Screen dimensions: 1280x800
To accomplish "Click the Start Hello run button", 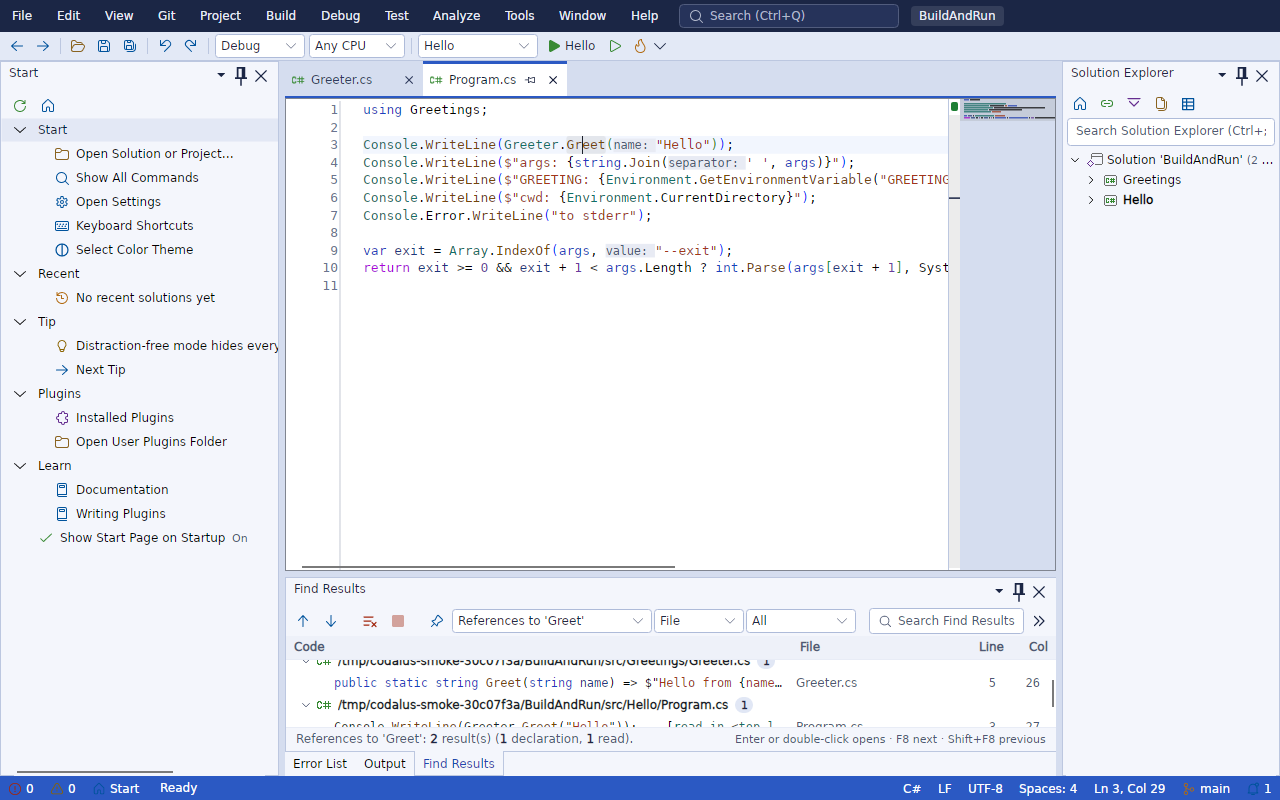I will (x=571, y=46).
